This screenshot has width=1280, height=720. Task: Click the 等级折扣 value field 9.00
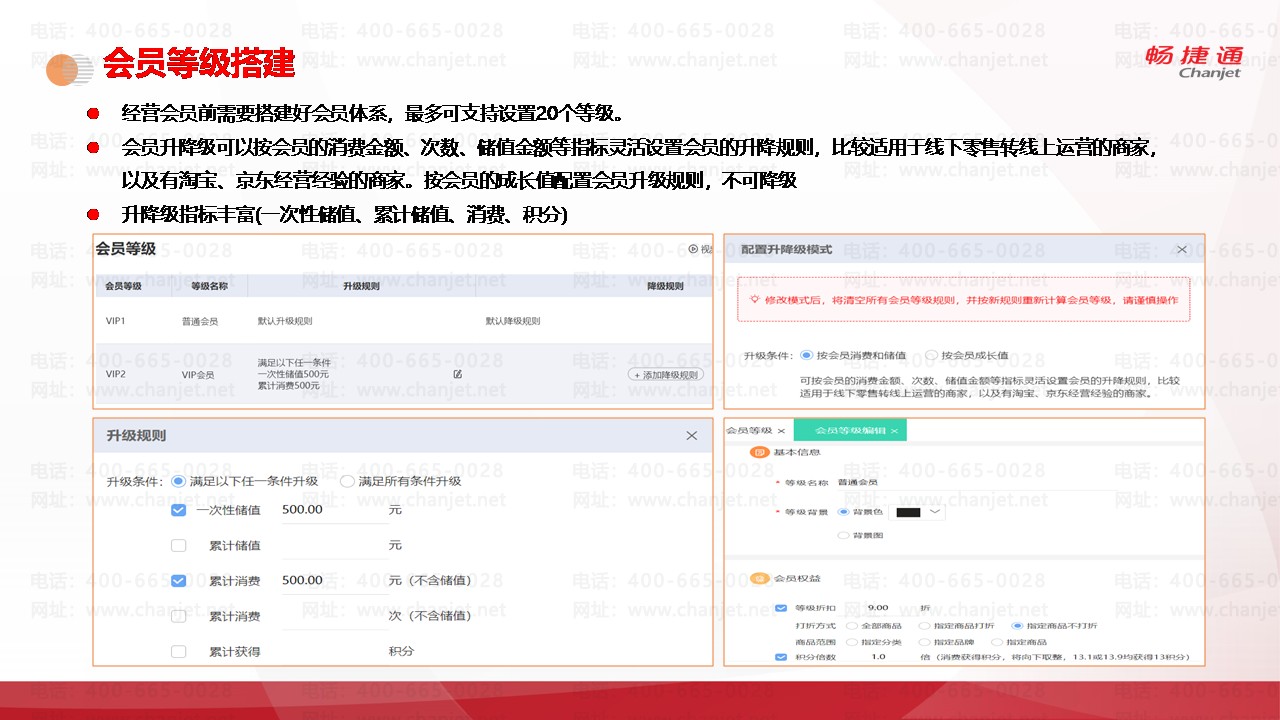tap(880, 607)
